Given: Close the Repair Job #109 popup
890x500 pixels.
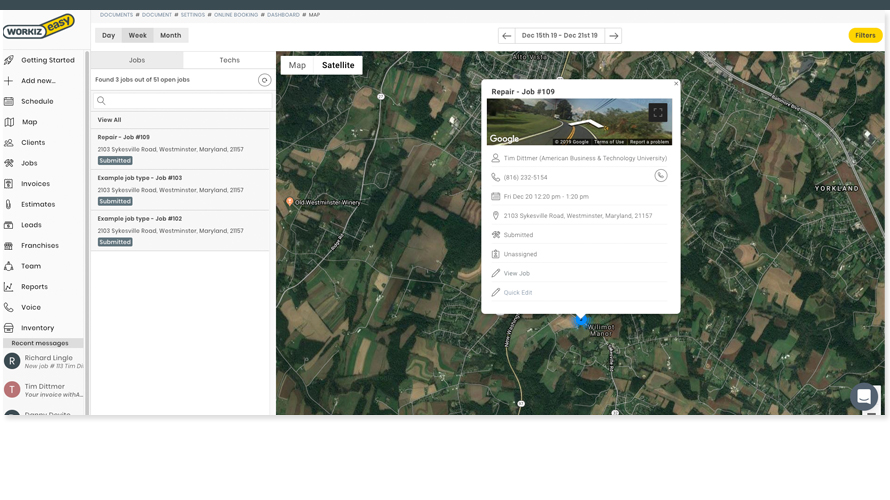Looking at the screenshot, I should tap(676, 84).
